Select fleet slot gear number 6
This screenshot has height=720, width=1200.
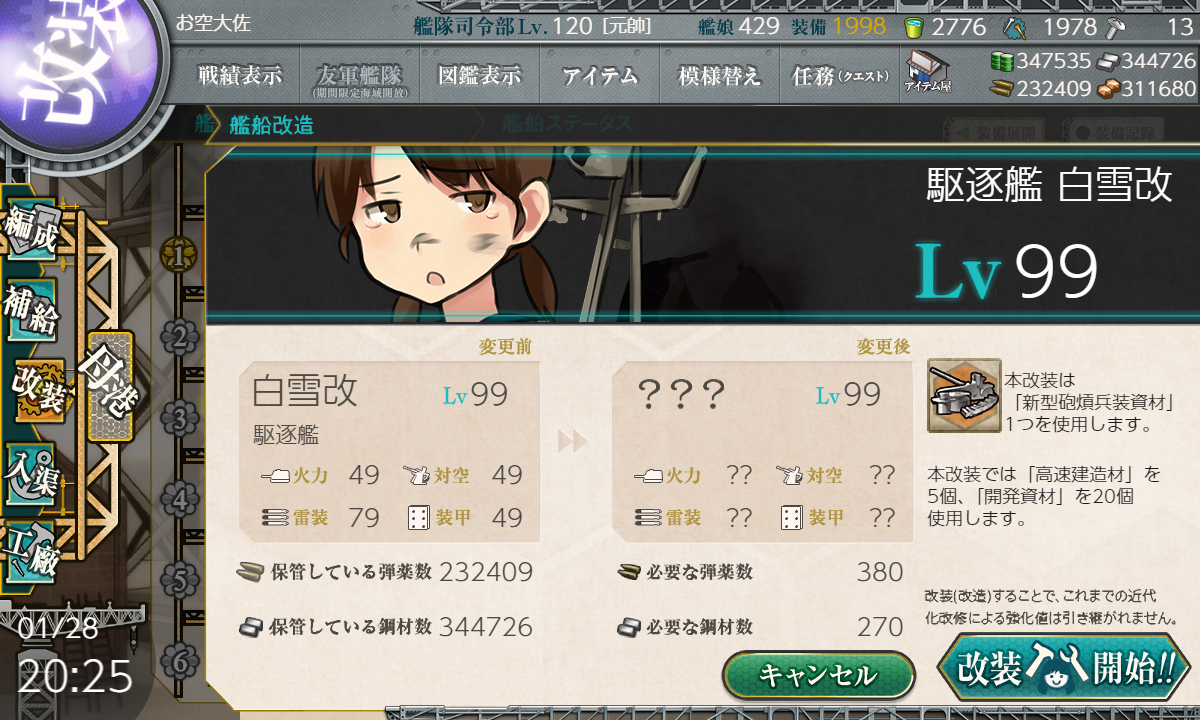(x=179, y=659)
